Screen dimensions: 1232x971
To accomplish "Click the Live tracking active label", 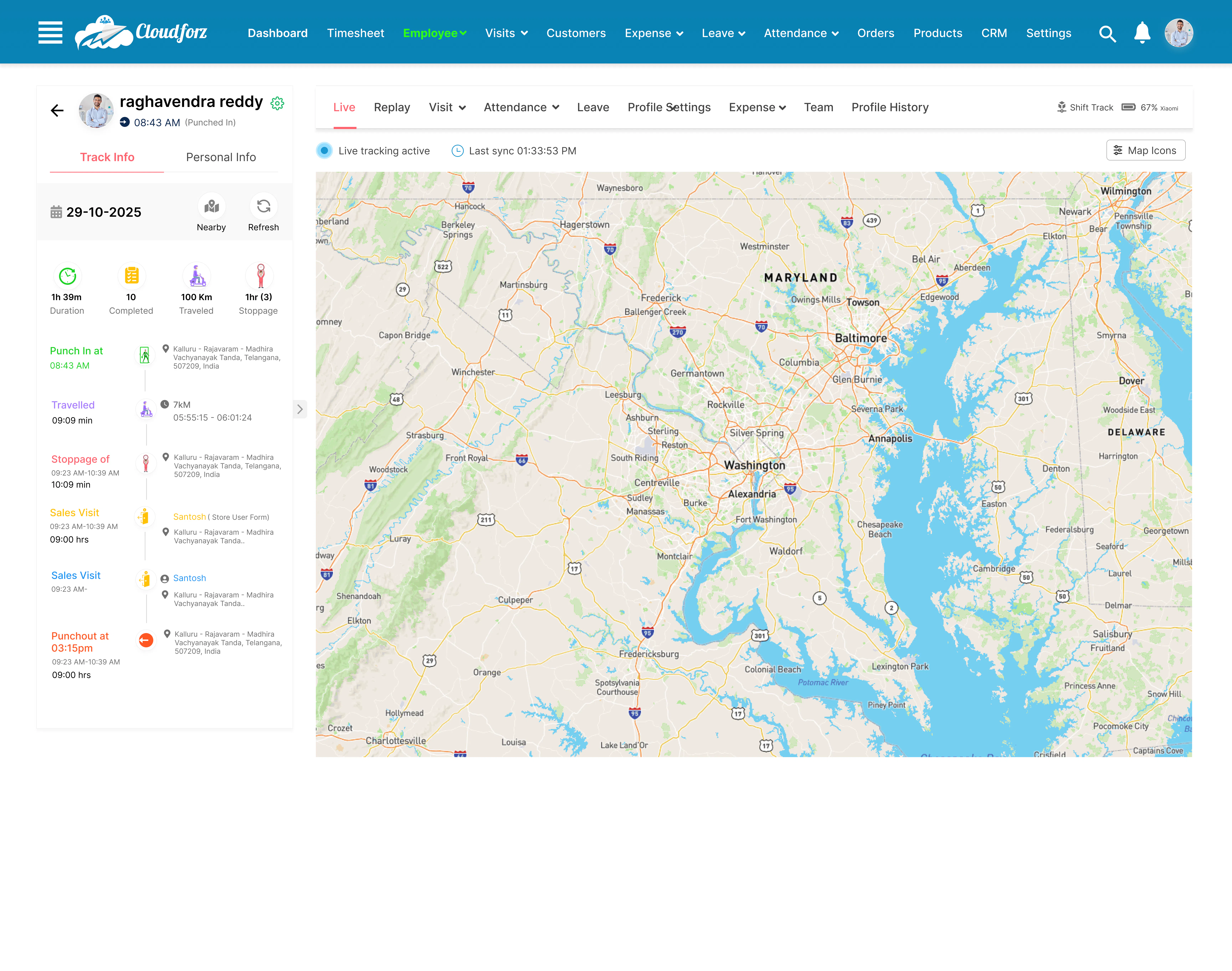I will coord(384,151).
